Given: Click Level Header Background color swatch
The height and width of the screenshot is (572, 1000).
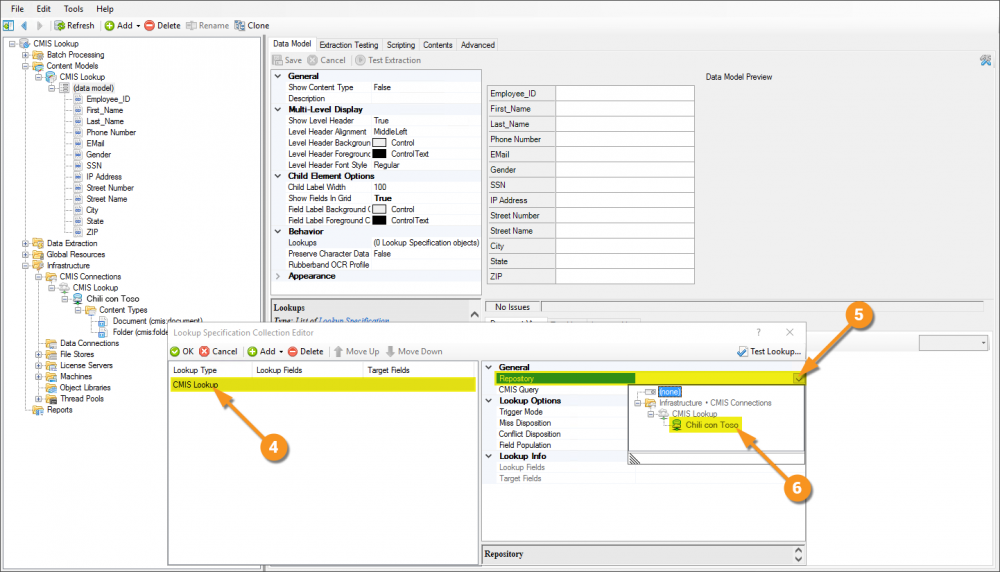Looking at the screenshot, I should pyautogui.click(x=379, y=143).
